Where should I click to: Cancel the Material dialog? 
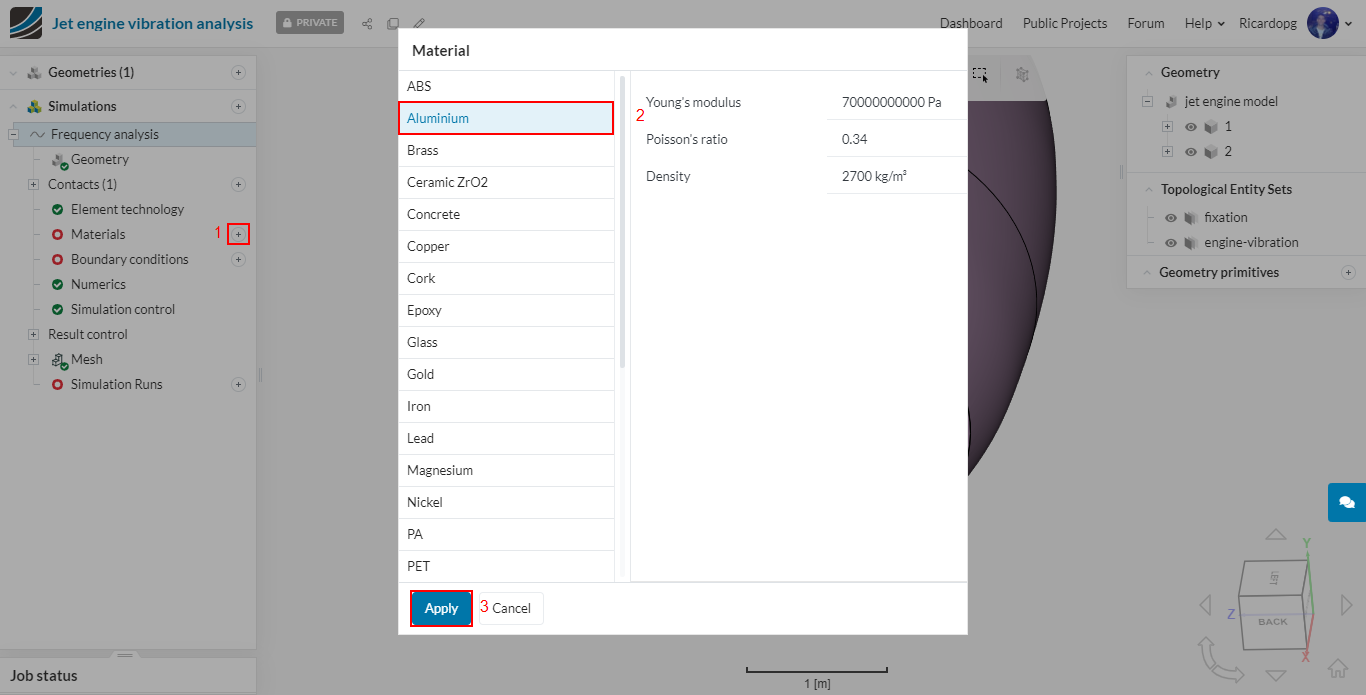click(511, 608)
